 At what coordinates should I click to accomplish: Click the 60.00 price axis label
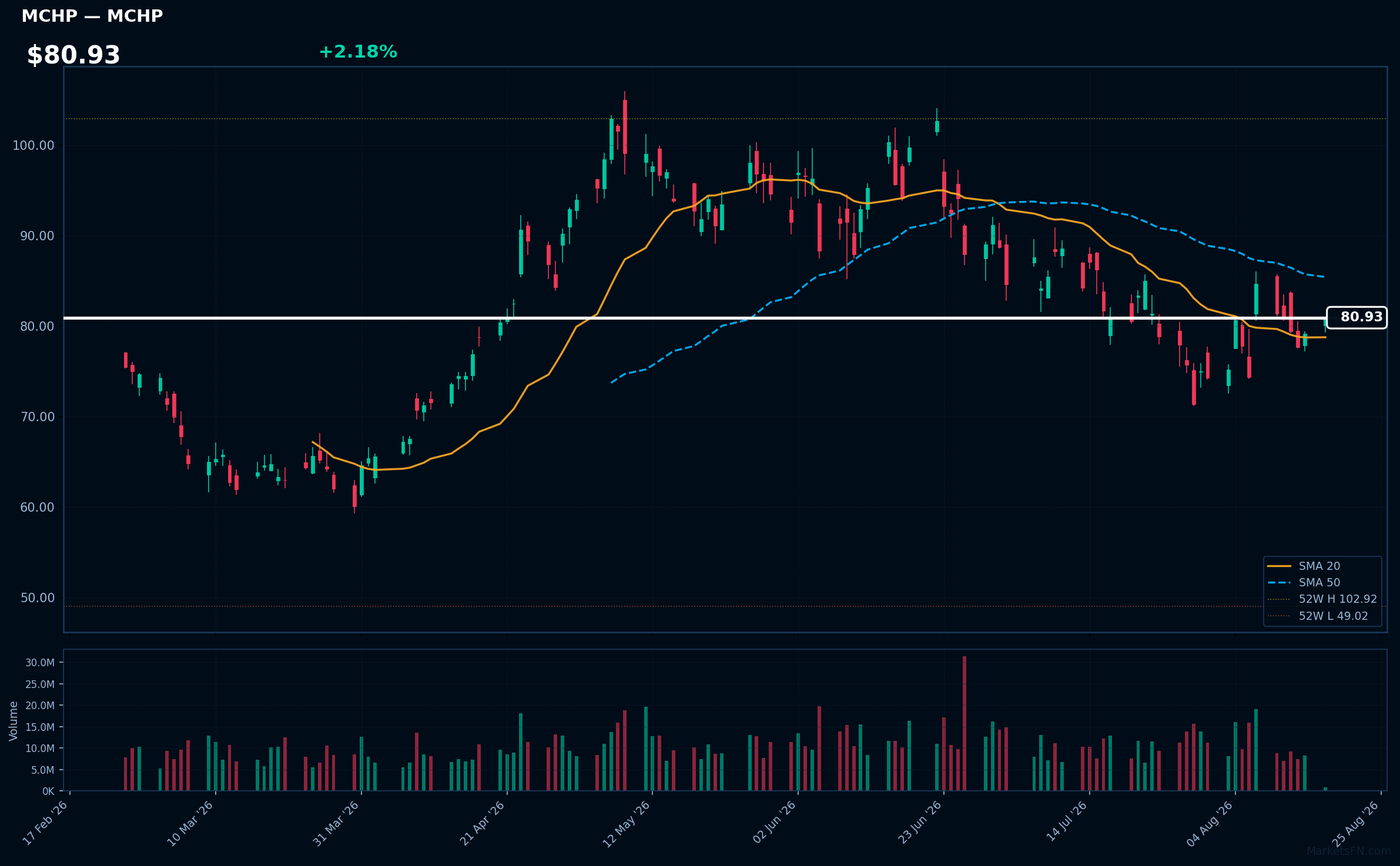coord(37,507)
